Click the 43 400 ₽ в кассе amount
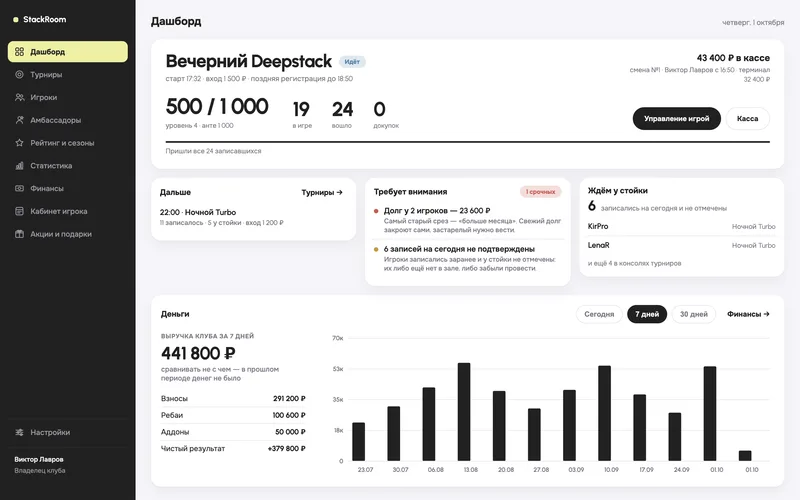This screenshot has width=800, height=500. [733, 58]
